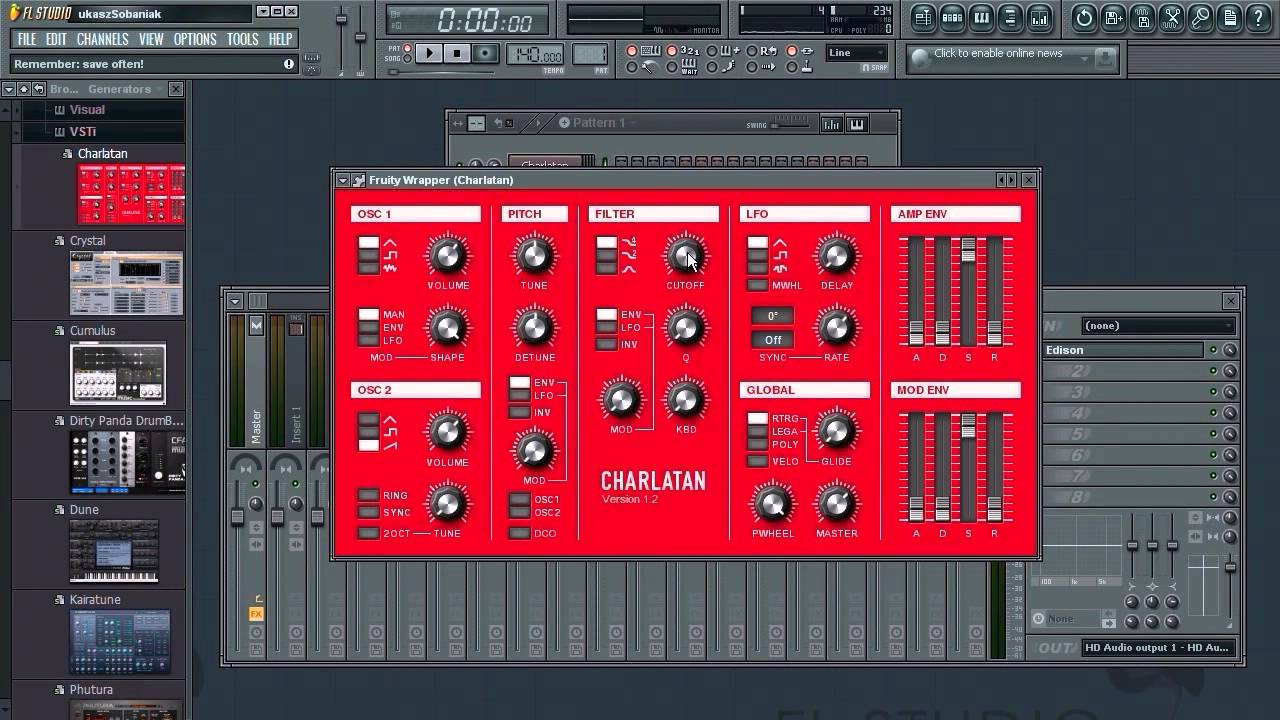Click the help question mark icon
The width and height of the screenshot is (1280, 720).
1258,17
